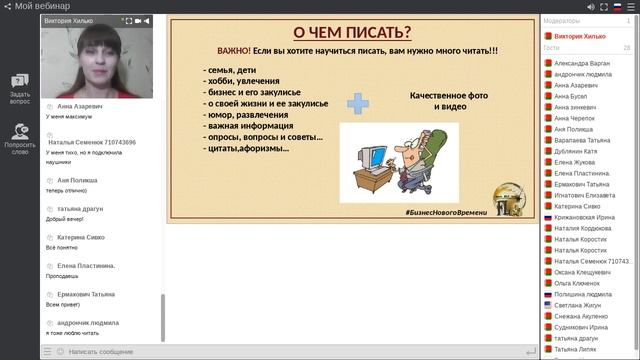The image size is (640, 360).
Task: Open the chat options menu icon
Action: 48,351
